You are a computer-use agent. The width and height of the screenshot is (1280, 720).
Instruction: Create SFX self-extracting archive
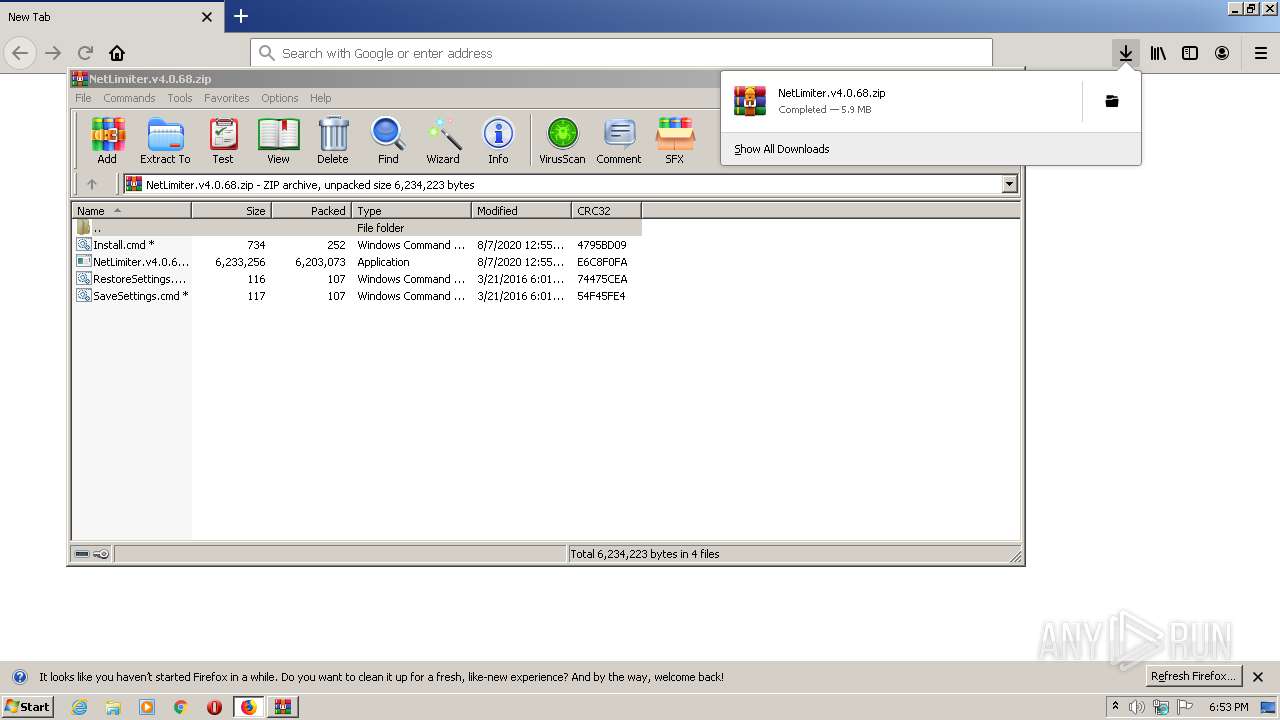[x=675, y=140]
